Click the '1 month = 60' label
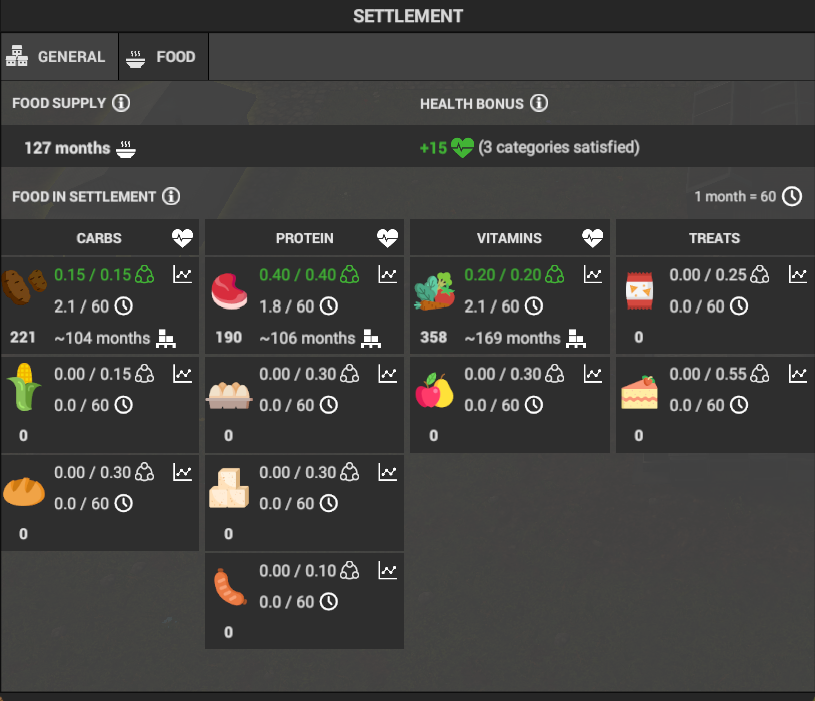 pos(735,196)
